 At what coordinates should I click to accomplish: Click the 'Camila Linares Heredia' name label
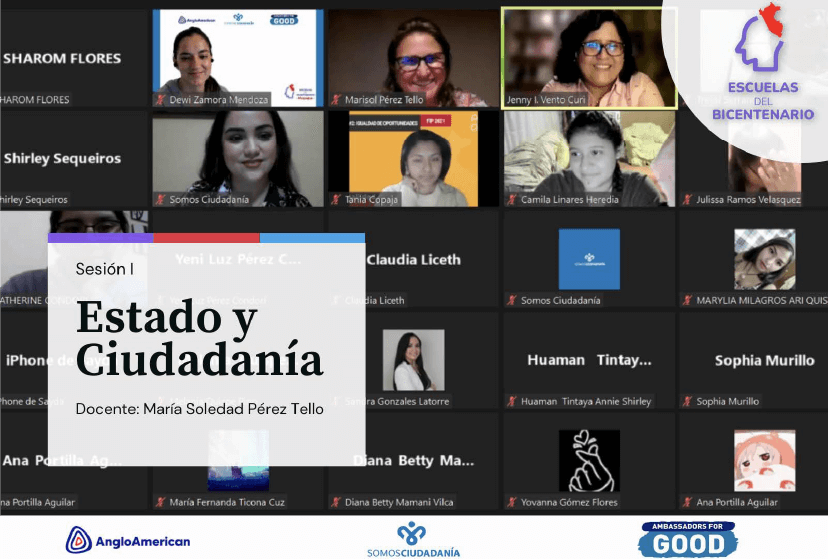tap(569, 199)
